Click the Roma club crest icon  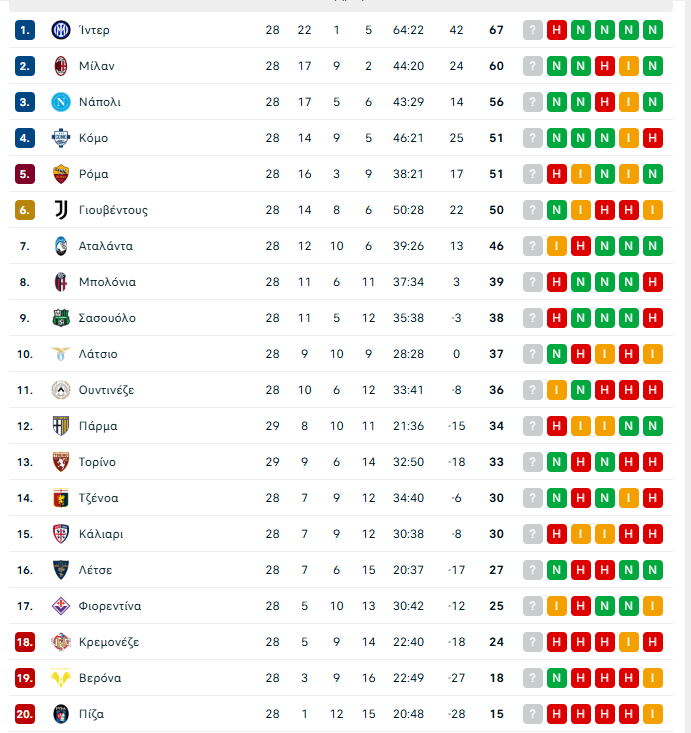61,174
